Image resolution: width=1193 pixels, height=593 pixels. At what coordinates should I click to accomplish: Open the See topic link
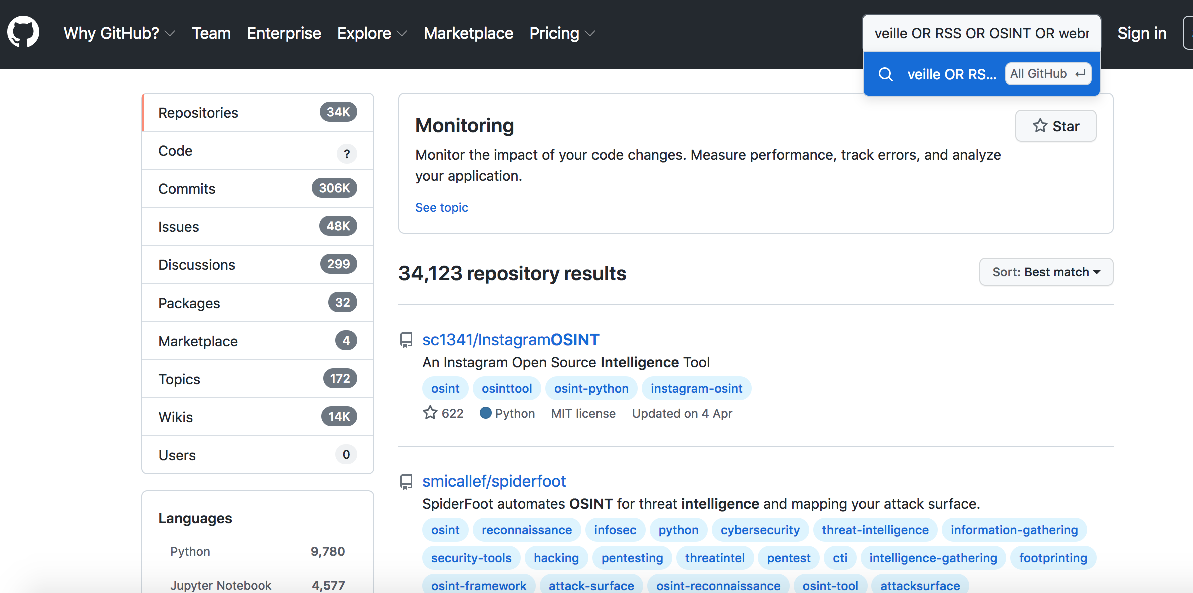[441, 207]
